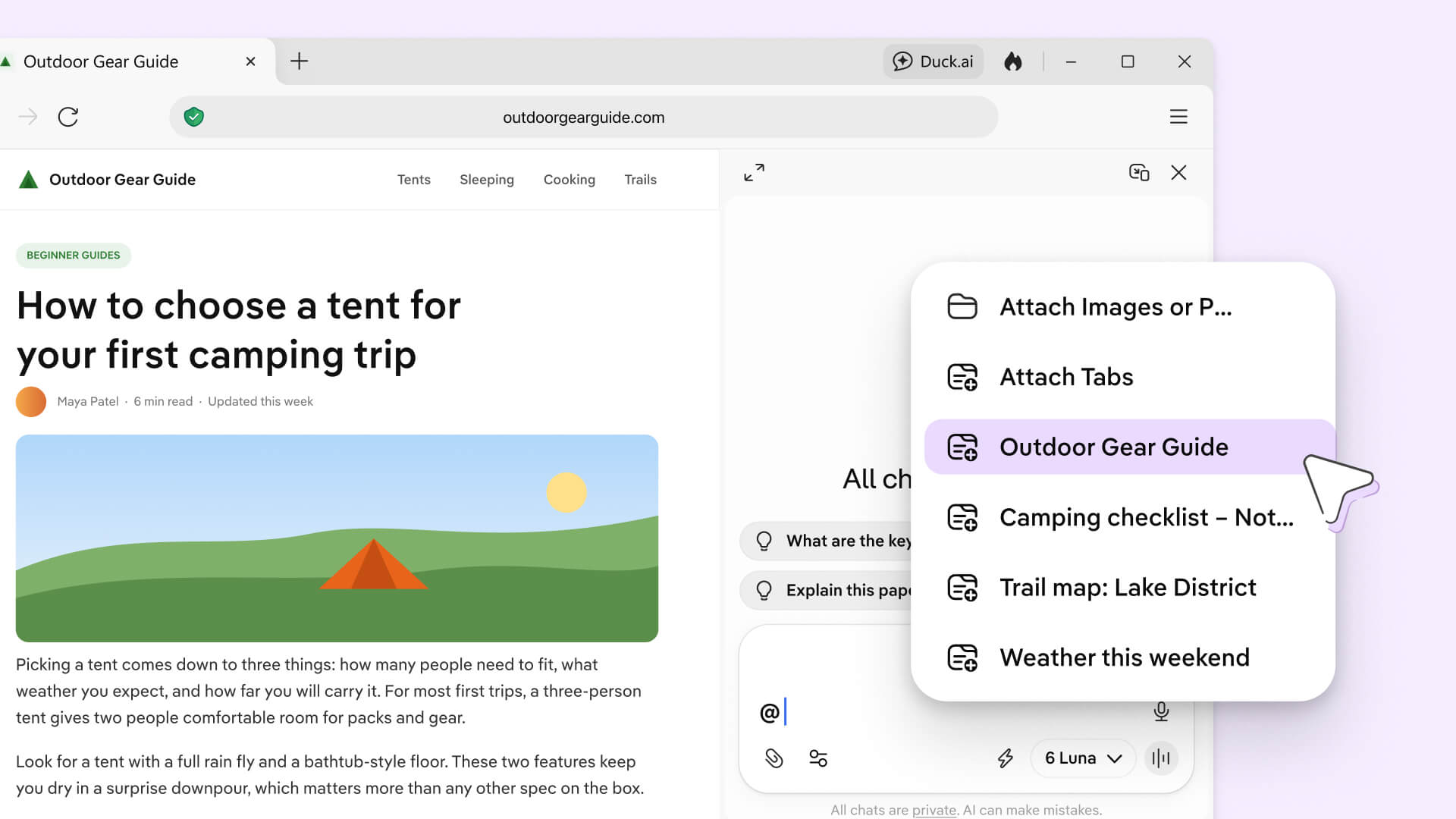Image resolution: width=1456 pixels, height=819 pixels.
Task: Click the paperclip attach icon
Action: click(773, 758)
